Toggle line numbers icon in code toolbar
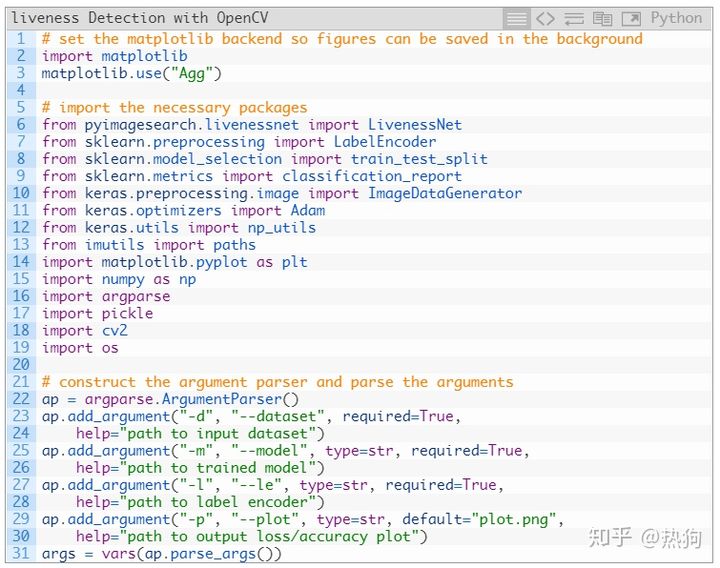This screenshot has width=720, height=568. (x=517, y=19)
